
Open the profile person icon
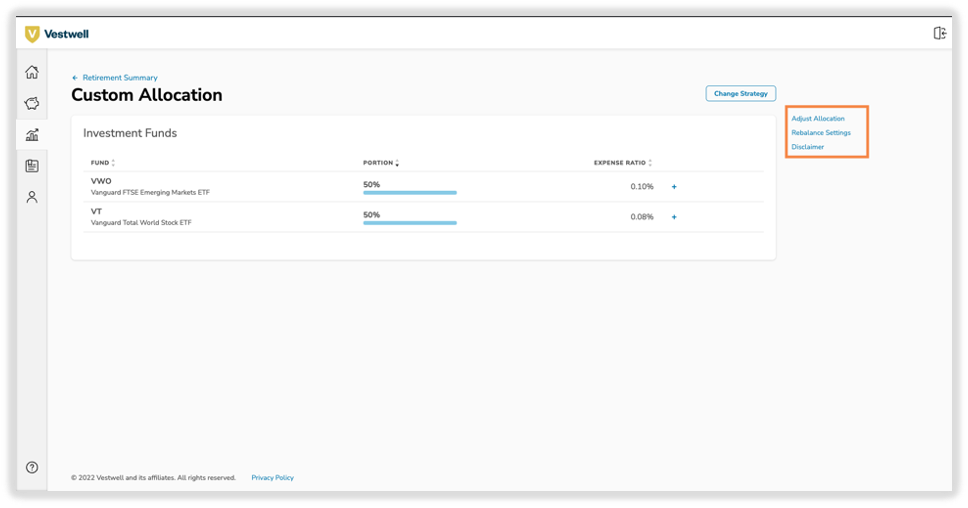pos(32,197)
